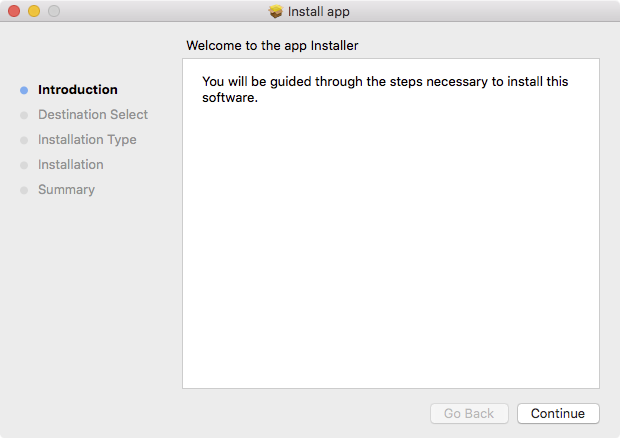620x438 pixels.
Task: Select the Installation step label
Action: coord(71,165)
